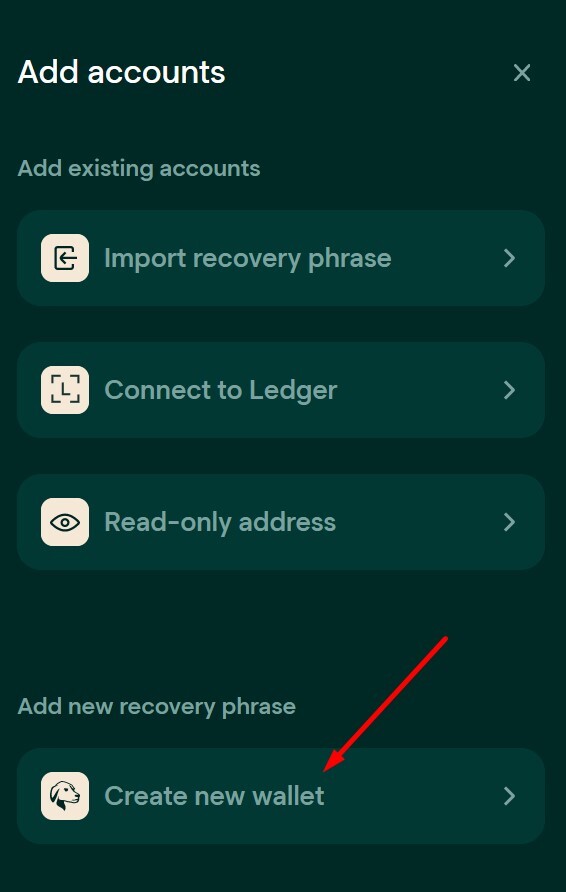Open the Read-only address option text
566x892 pixels.
220,522
